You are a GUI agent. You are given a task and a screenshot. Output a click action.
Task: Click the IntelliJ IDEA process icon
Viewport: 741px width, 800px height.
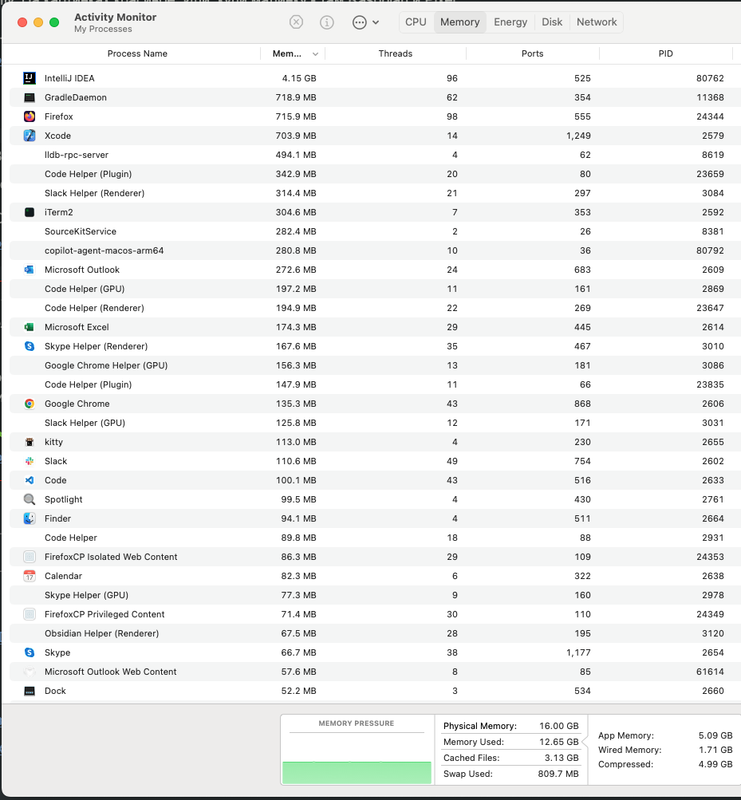click(30, 78)
